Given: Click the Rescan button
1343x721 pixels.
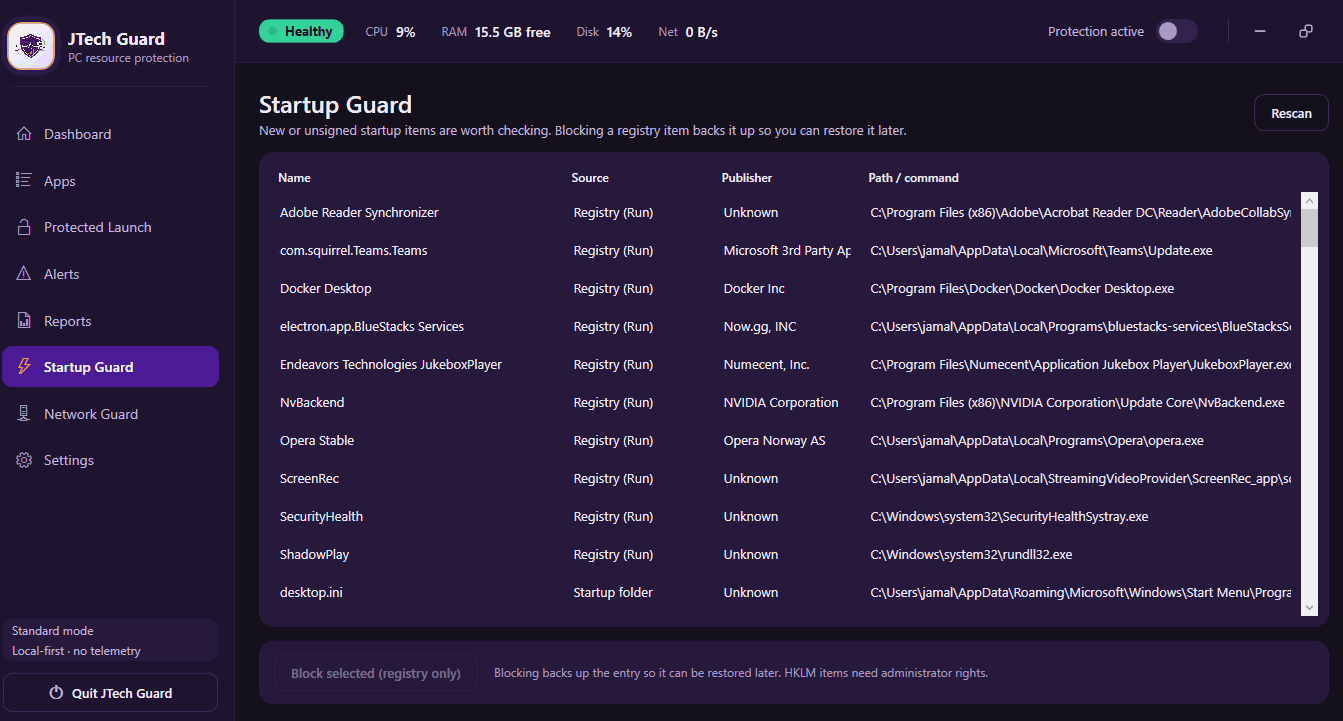Looking at the screenshot, I should point(1291,113).
